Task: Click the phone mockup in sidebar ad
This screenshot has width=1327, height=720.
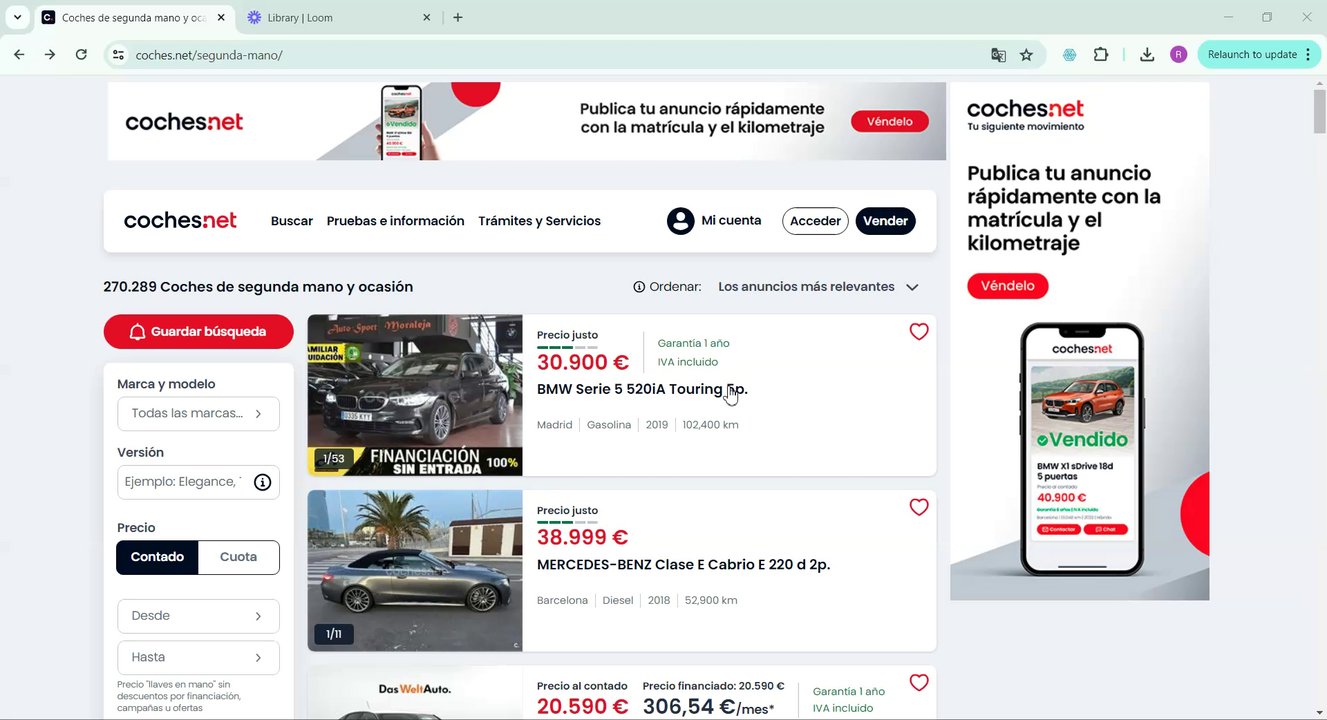Action: [x=1081, y=450]
